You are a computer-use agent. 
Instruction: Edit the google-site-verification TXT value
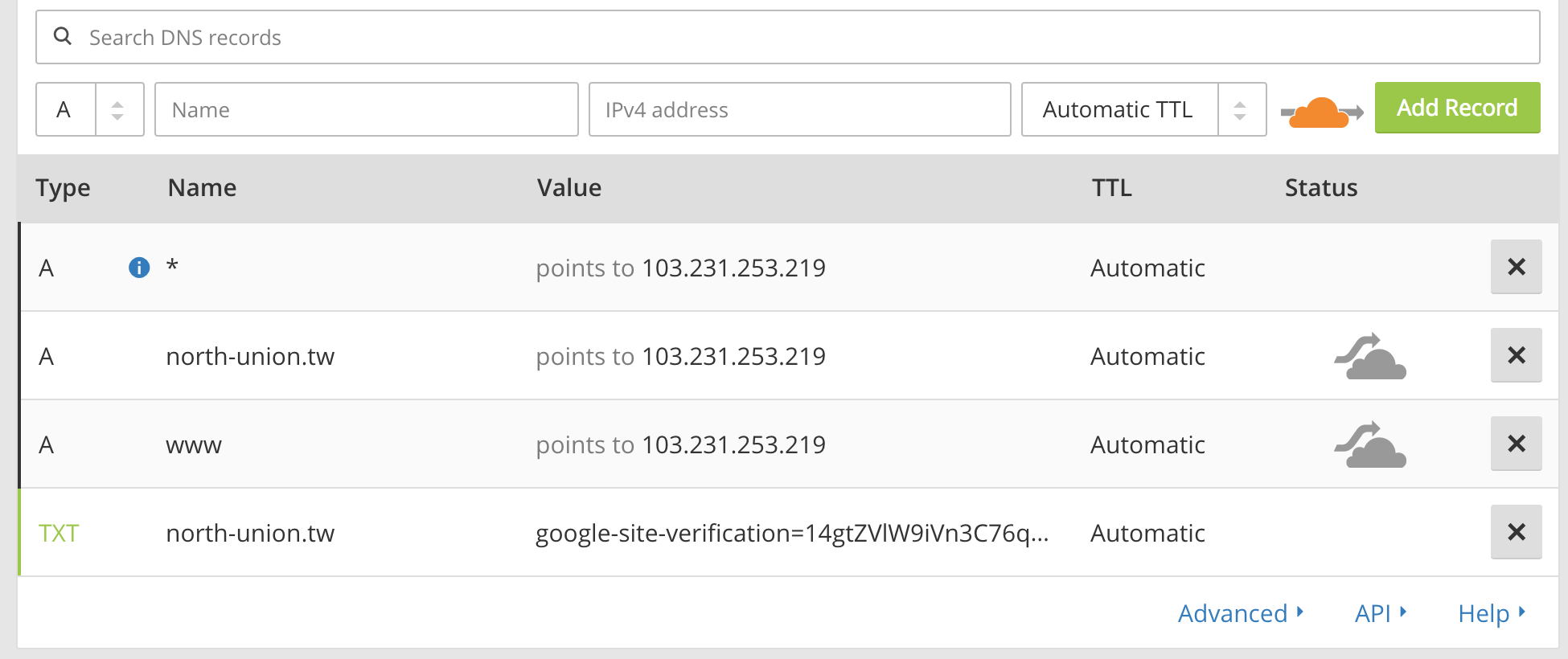(x=792, y=533)
